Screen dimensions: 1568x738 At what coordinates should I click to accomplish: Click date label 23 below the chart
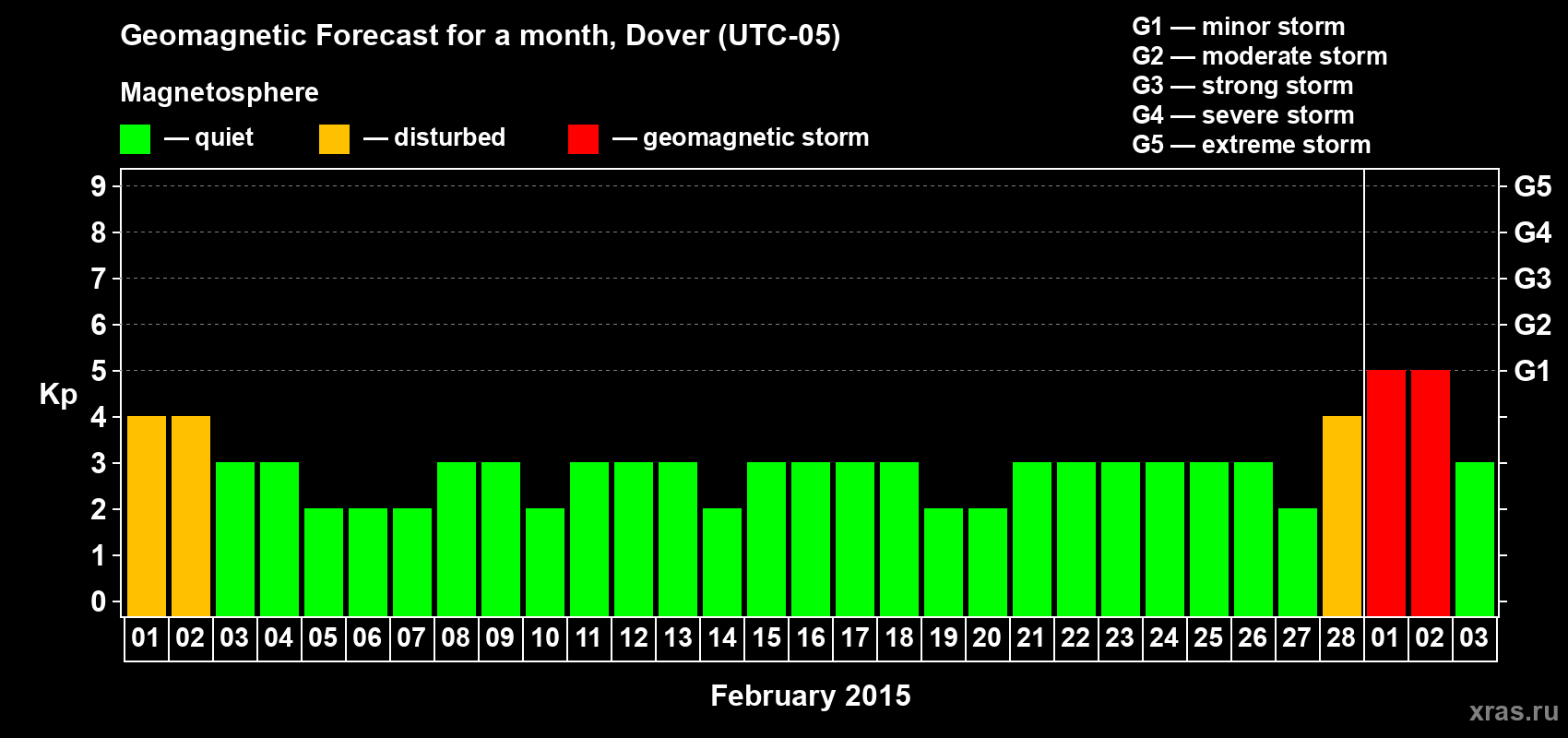(1120, 638)
